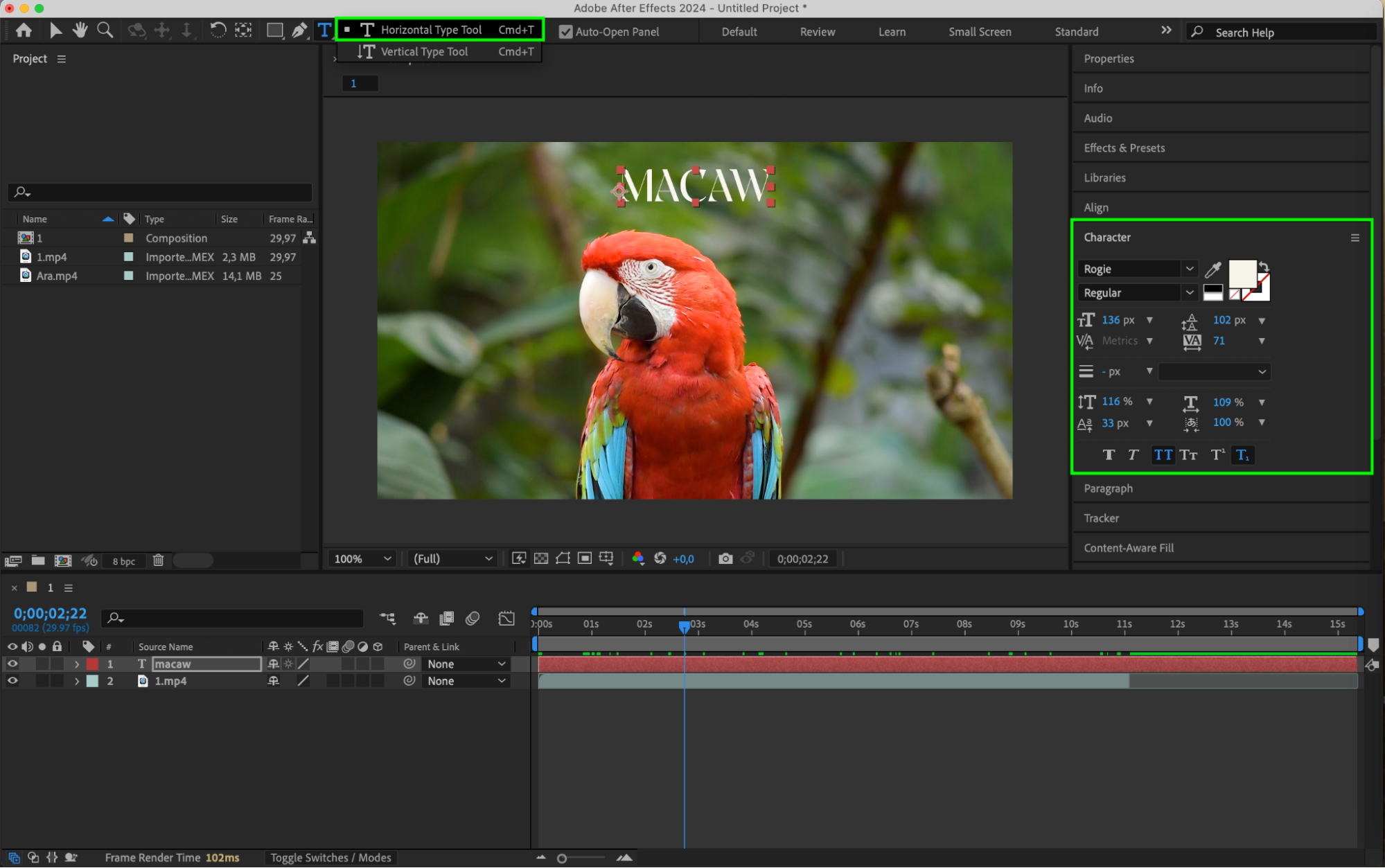Click the white fill color swatch
The image size is (1385, 868).
pyautogui.click(x=1242, y=274)
